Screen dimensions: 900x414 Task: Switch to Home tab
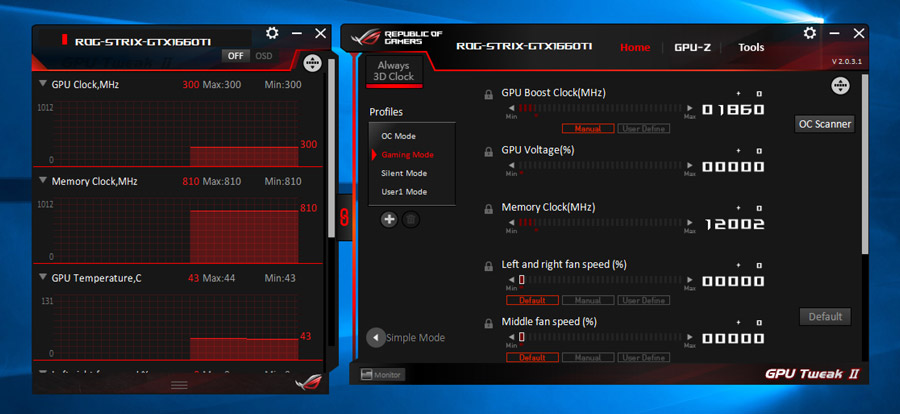point(635,48)
